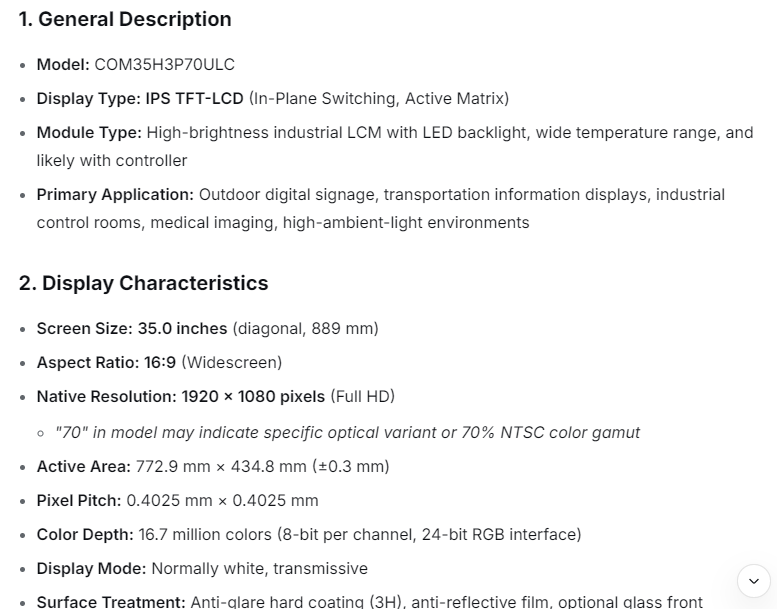The height and width of the screenshot is (609, 777).
Task: Click the "(Widescreen)" text
Action: 231,362
